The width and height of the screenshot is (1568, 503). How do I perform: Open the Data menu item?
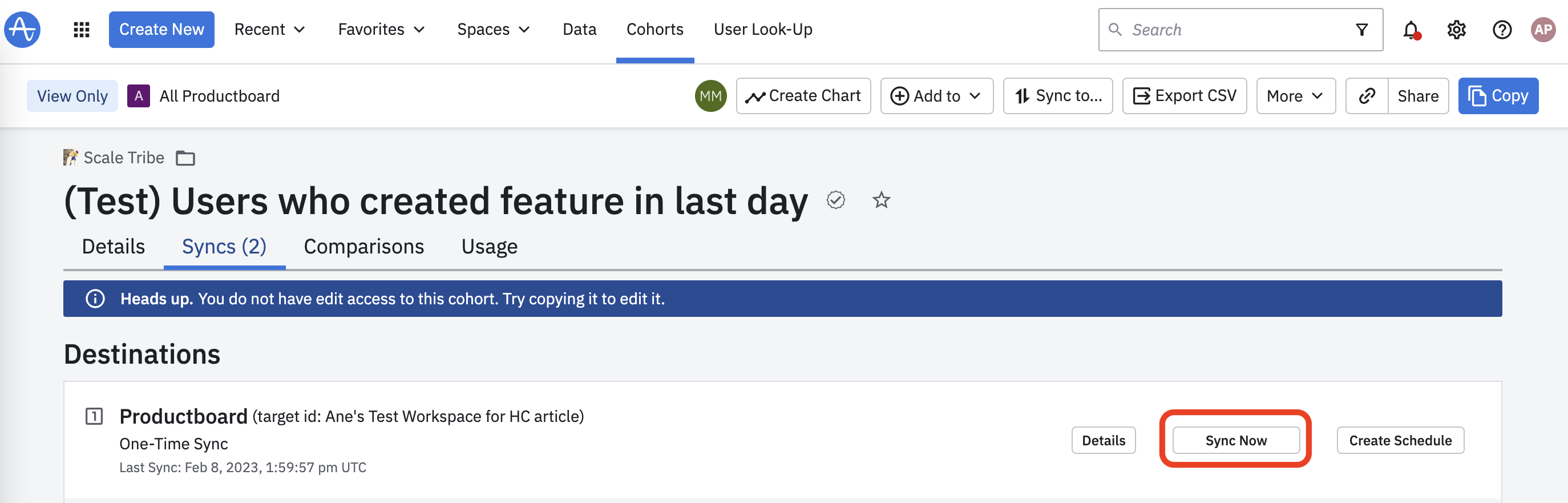579,29
